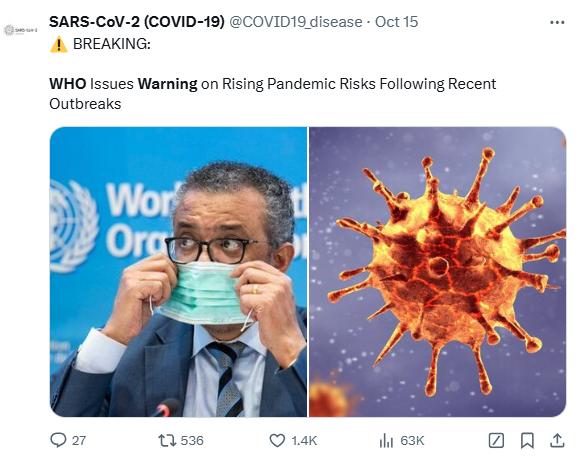Open the three-dot more options menu
The image size is (583, 457).
pos(557,23)
